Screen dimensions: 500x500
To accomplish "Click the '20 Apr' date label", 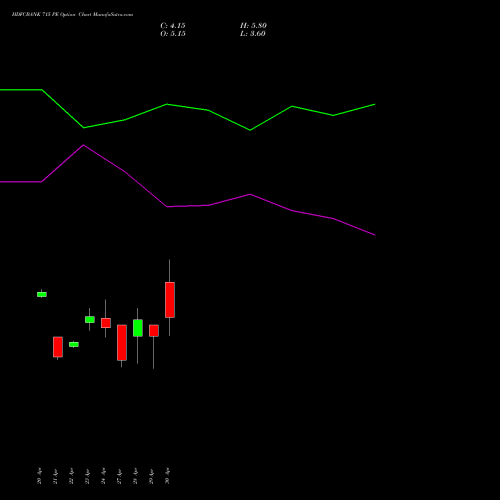I will pyautogui.click(x=40, y=476).
